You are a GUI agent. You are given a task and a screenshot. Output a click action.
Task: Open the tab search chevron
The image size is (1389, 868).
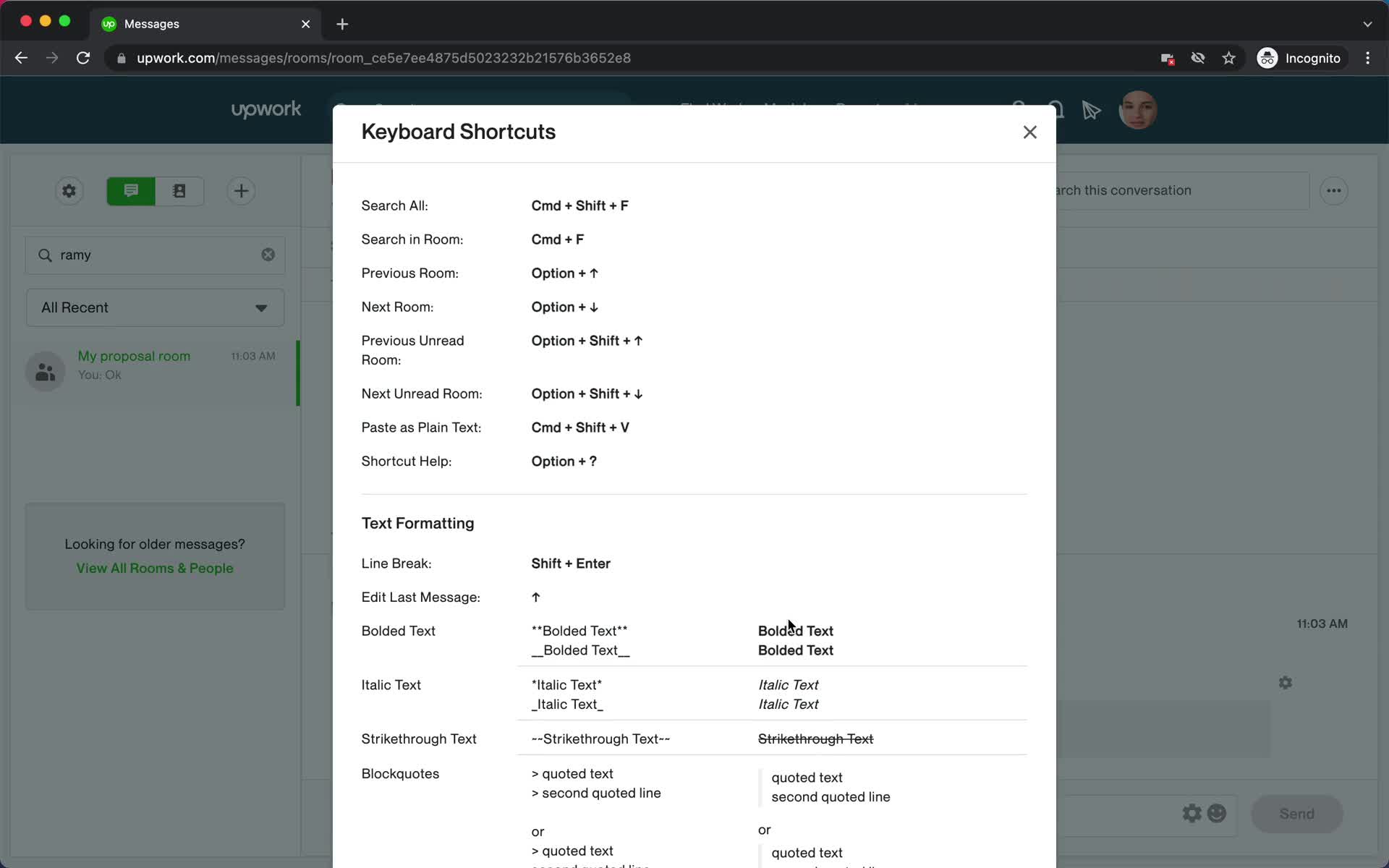[x=1367, y=24]
